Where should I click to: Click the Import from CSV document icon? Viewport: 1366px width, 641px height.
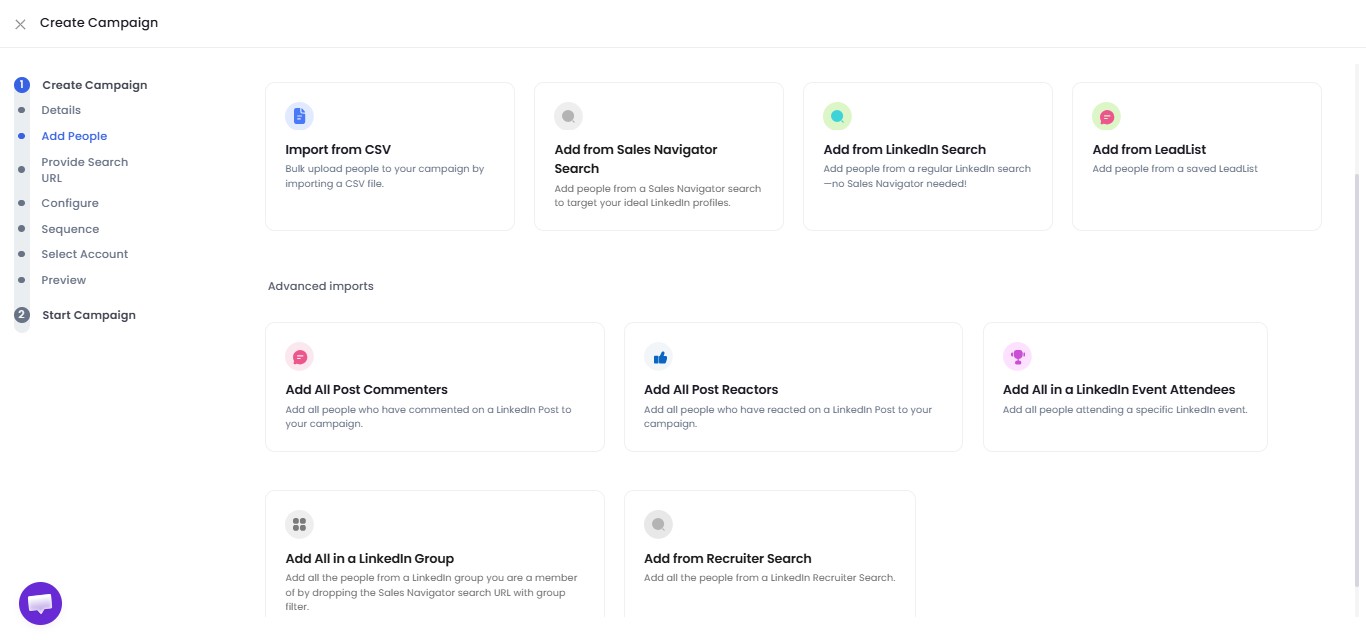299,116
